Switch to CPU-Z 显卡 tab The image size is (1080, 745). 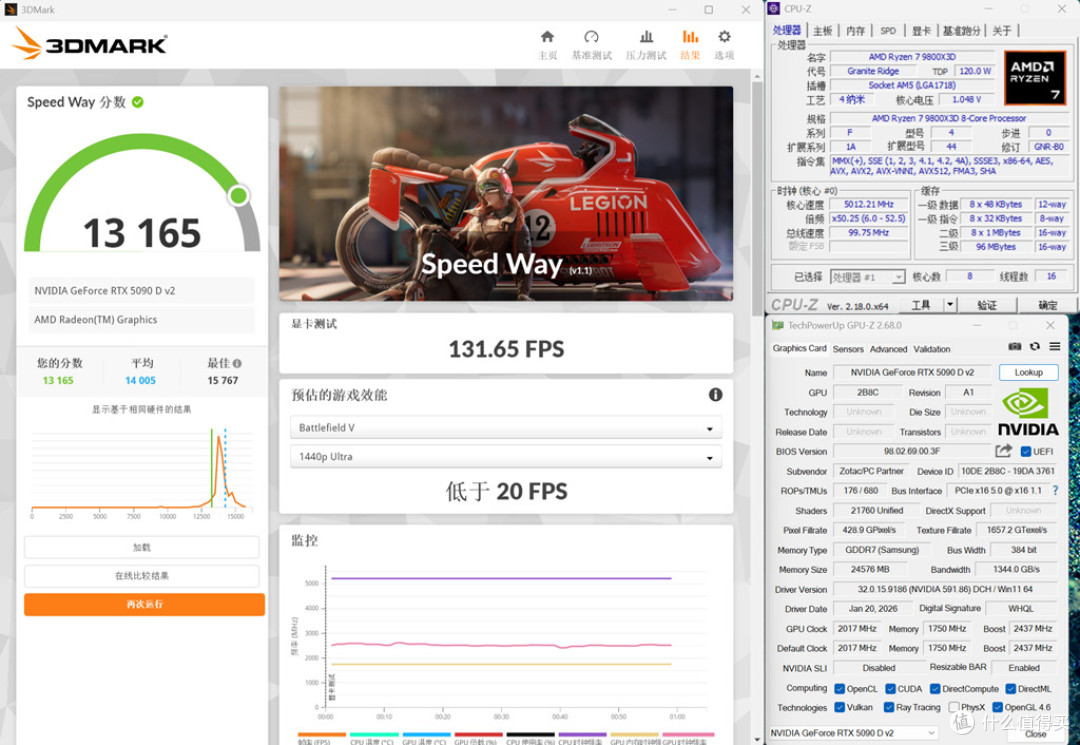pos(921,30)
